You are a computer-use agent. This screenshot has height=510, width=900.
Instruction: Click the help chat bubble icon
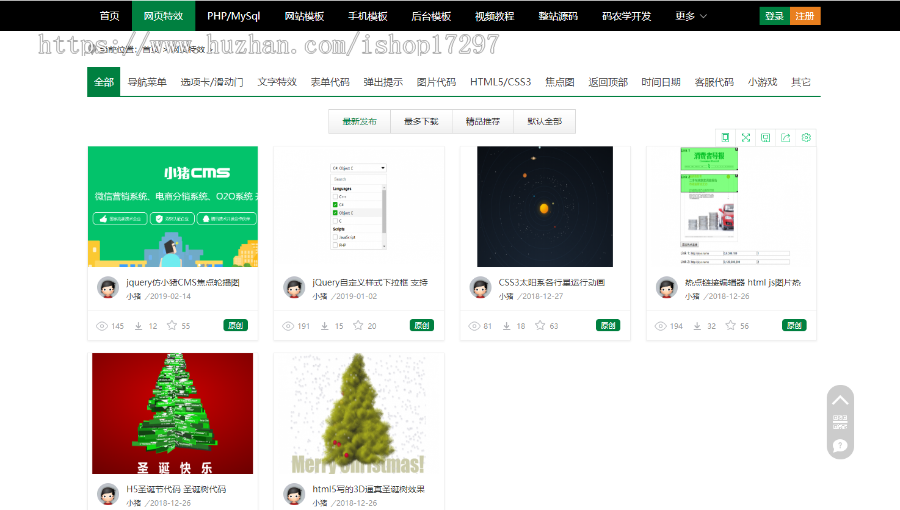[x=840, y=446]
